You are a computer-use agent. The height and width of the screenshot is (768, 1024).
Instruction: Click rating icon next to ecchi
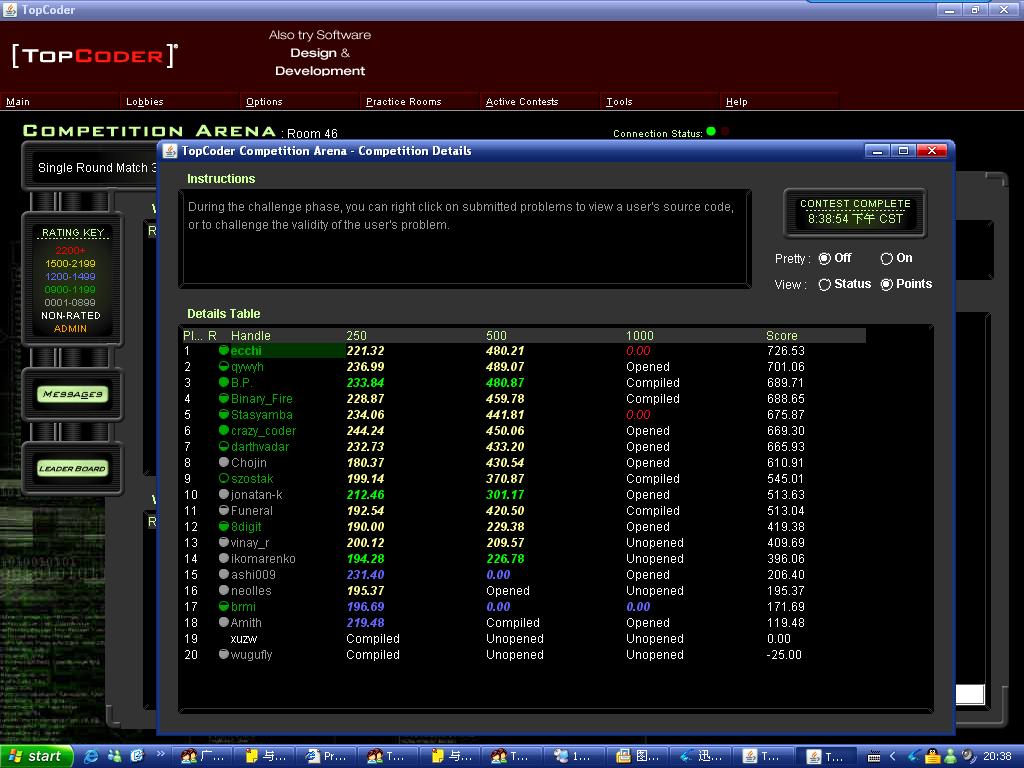click(x=223, y=351)
